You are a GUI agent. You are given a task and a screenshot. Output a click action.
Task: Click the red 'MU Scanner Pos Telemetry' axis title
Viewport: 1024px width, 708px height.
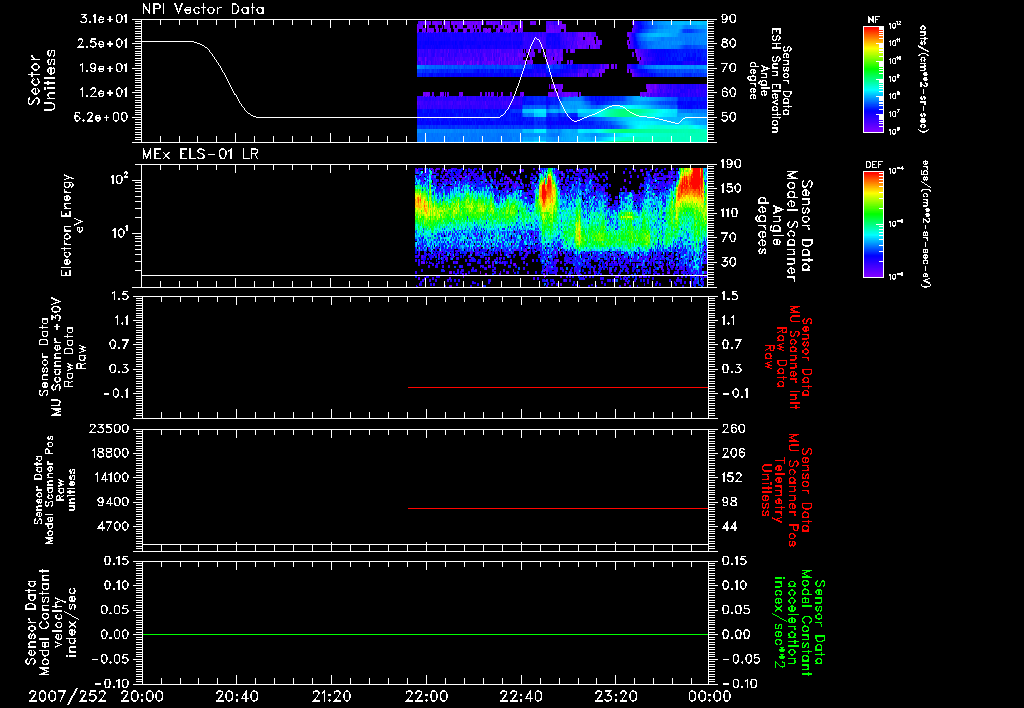[786, 491]
